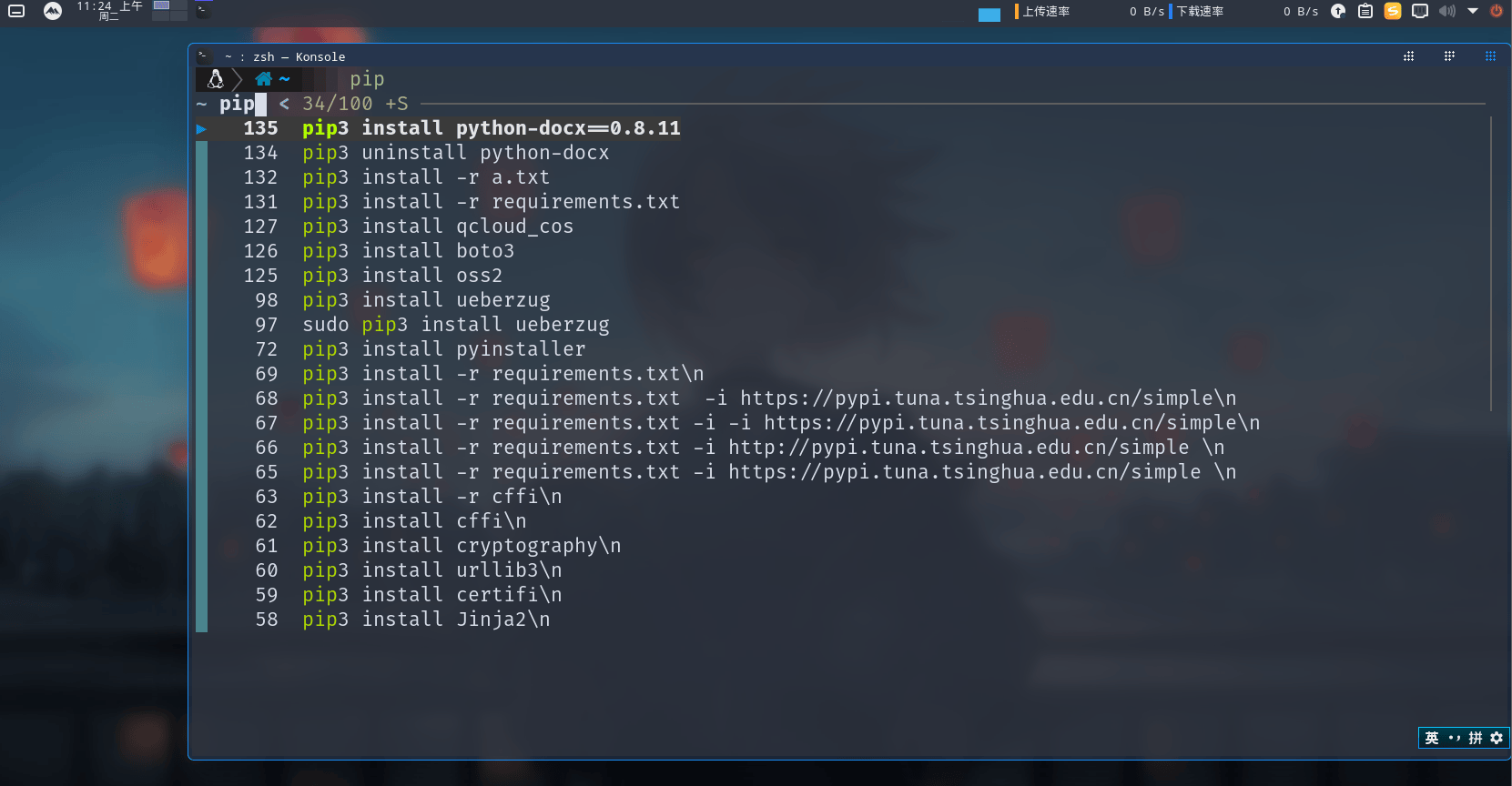Click the red power button icon
1512x786 pixels.
tap(1497, 11)
